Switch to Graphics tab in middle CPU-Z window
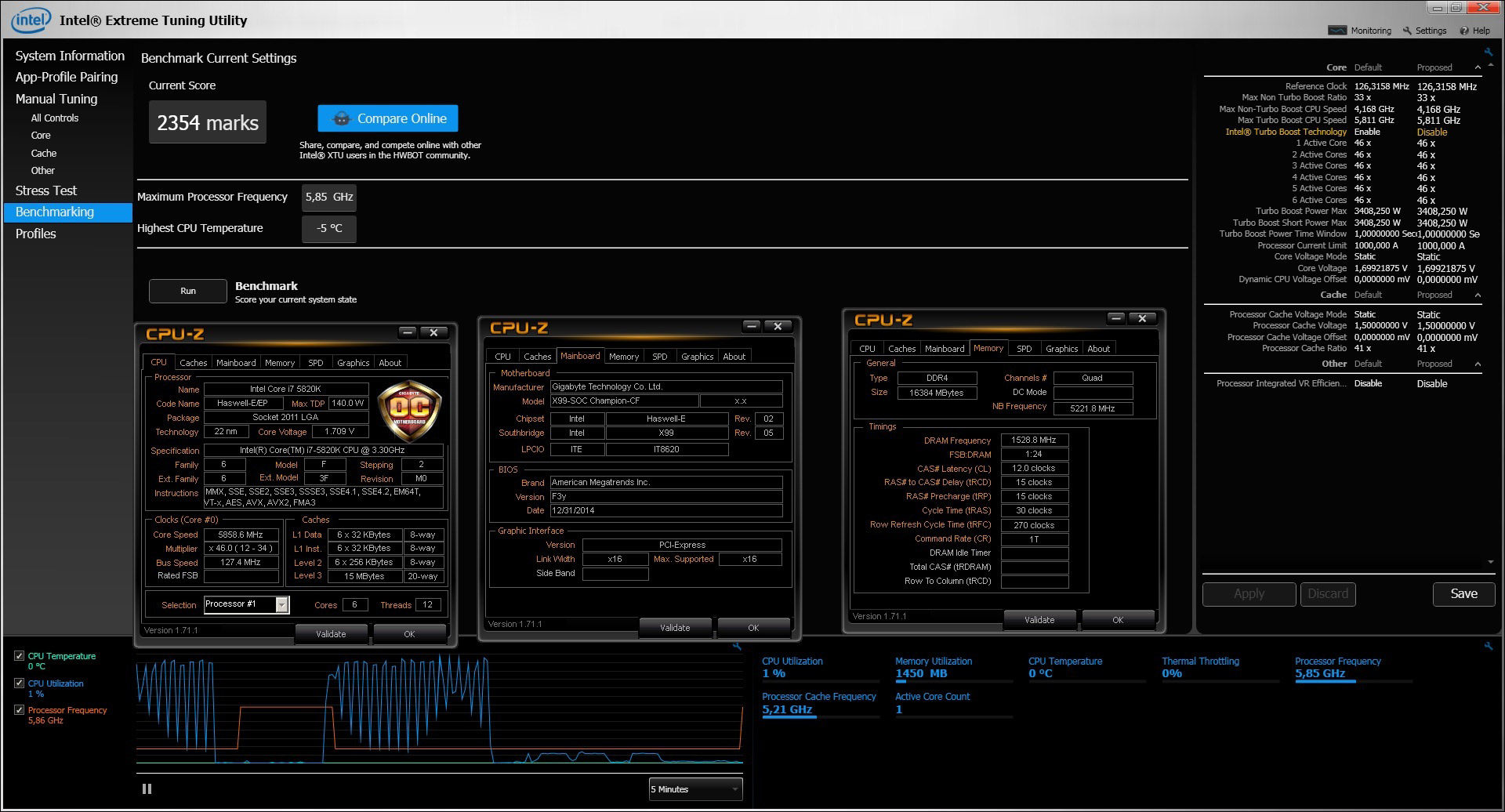The width and height of the screenshot is (1505, 812). click(698, 357)
